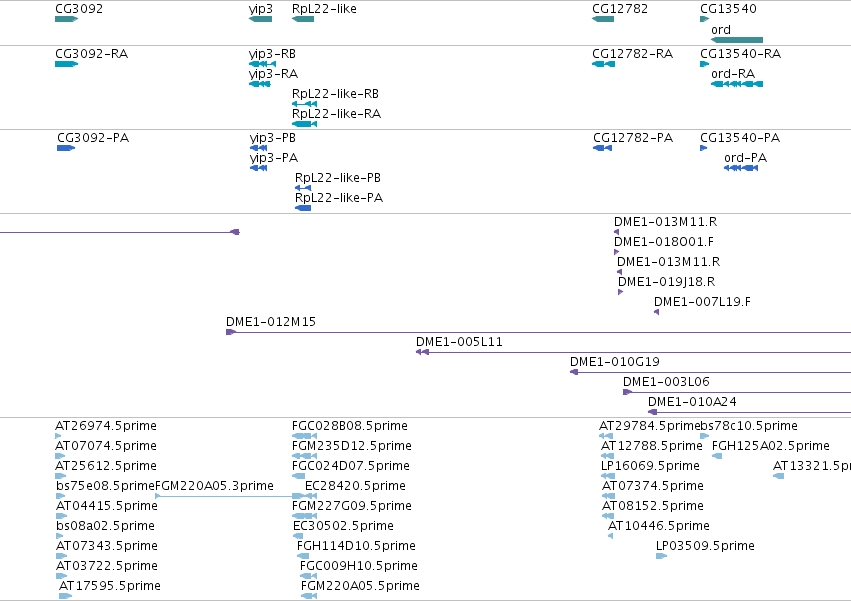Click the RpL22-like-PB protein label

tap(338, 178)
